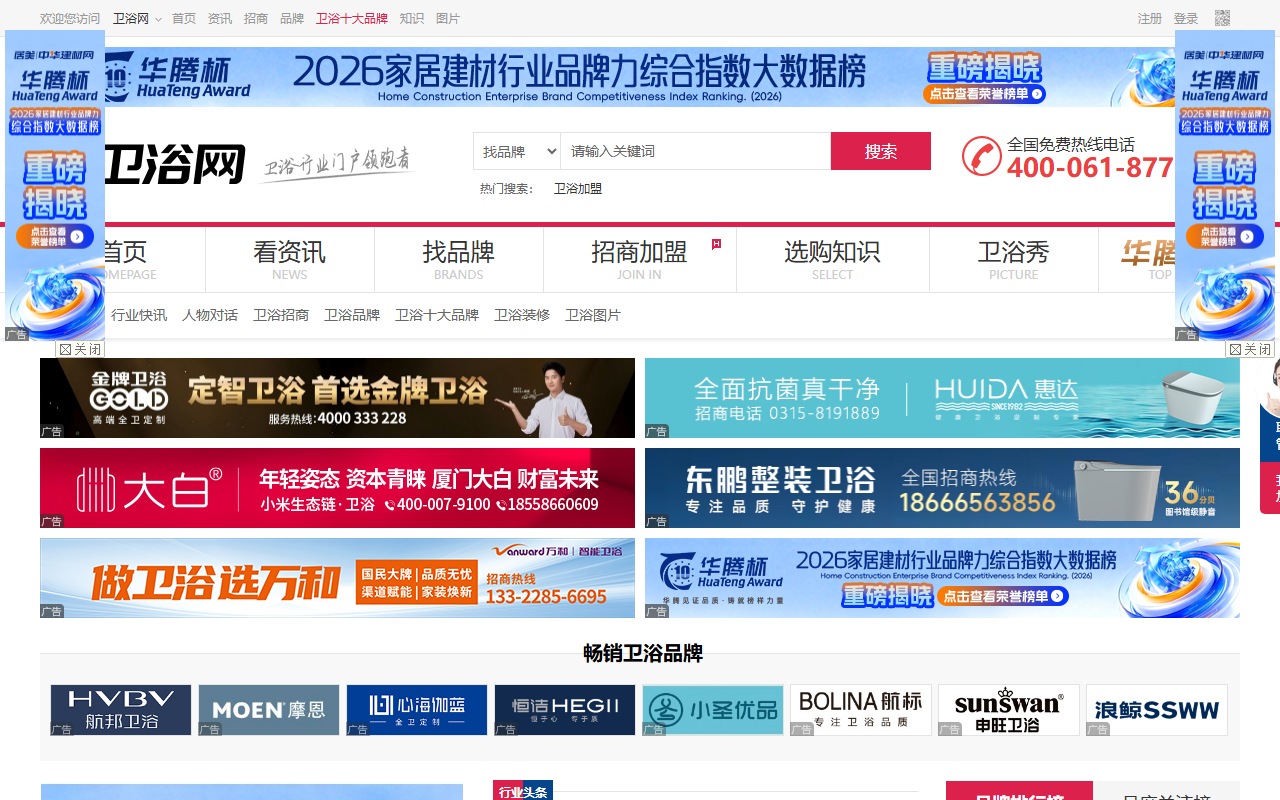Open 知识 in the top bar

pyautogui.click(x=412, y=18)
